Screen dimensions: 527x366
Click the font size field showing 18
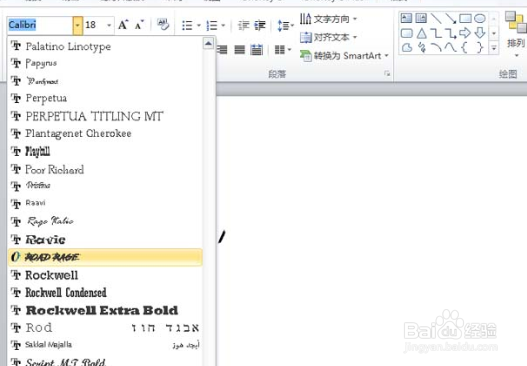pyautogui.click(x=94, y=25)
